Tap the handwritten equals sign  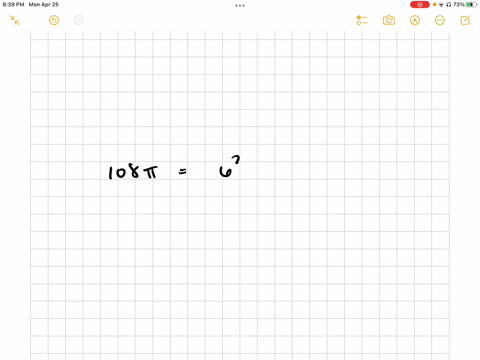(x=183, y=172)
